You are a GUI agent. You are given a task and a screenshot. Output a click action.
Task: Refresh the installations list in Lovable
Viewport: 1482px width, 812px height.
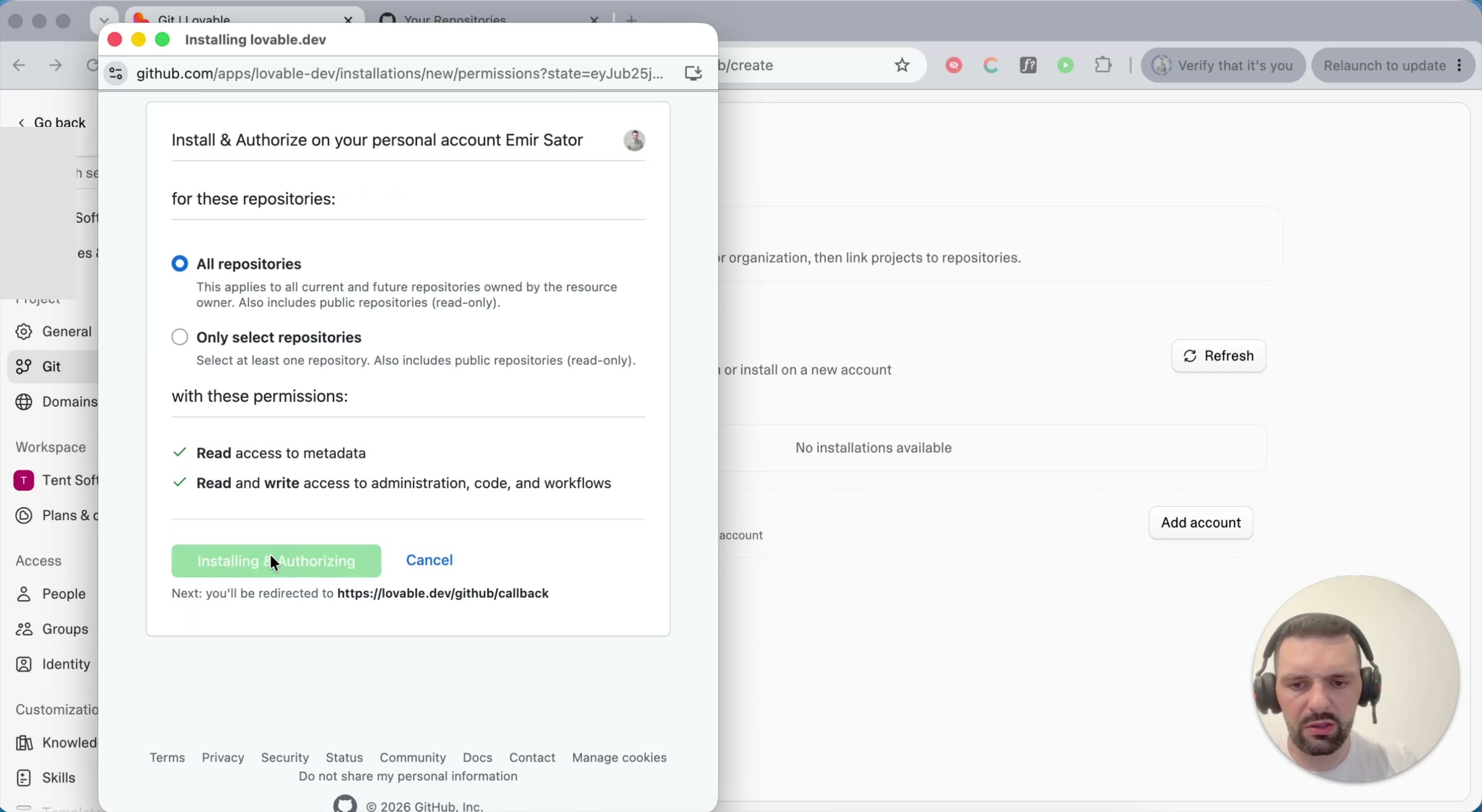pos(1219,356)
